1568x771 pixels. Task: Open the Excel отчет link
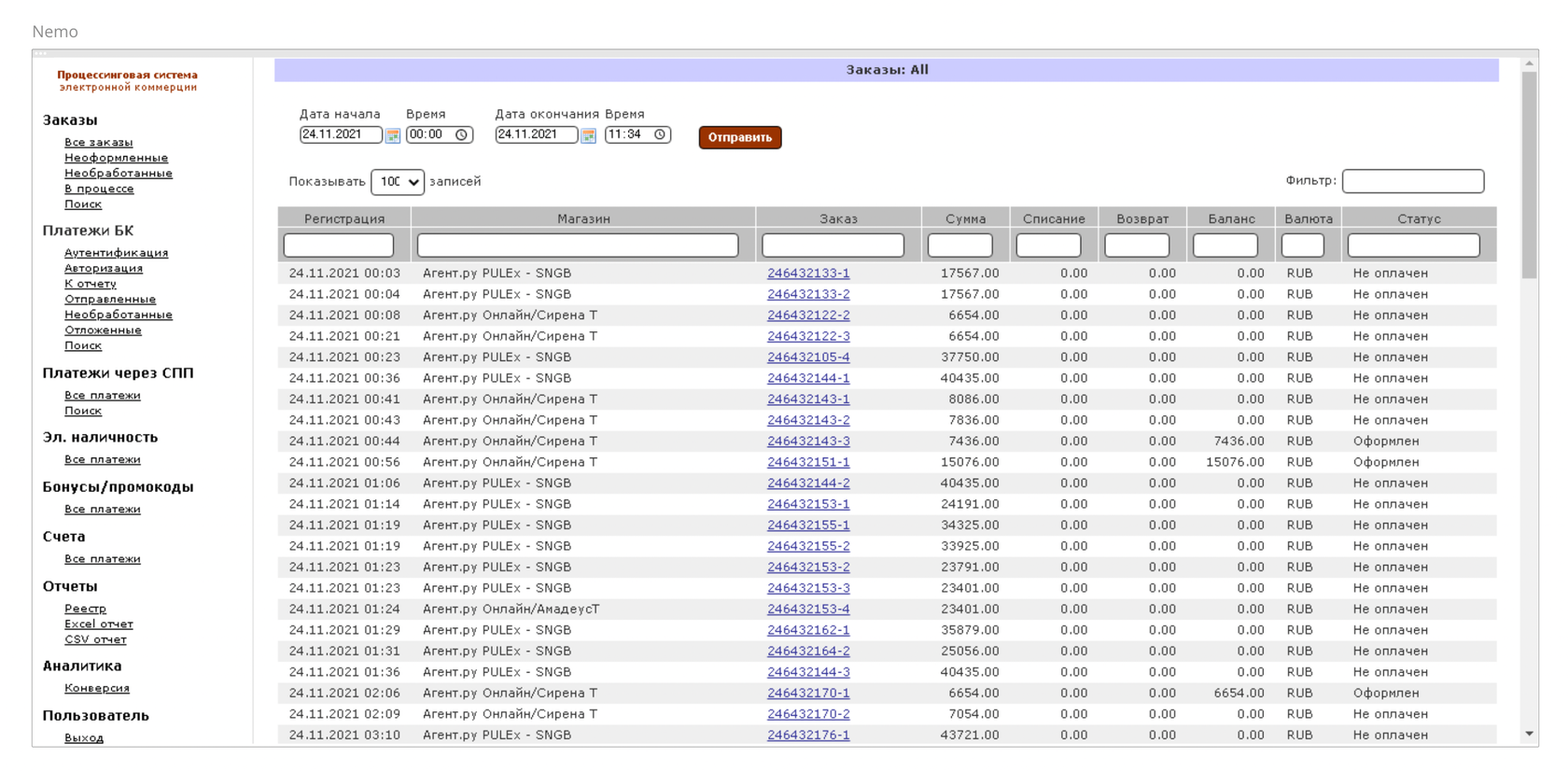pos(98,624)
